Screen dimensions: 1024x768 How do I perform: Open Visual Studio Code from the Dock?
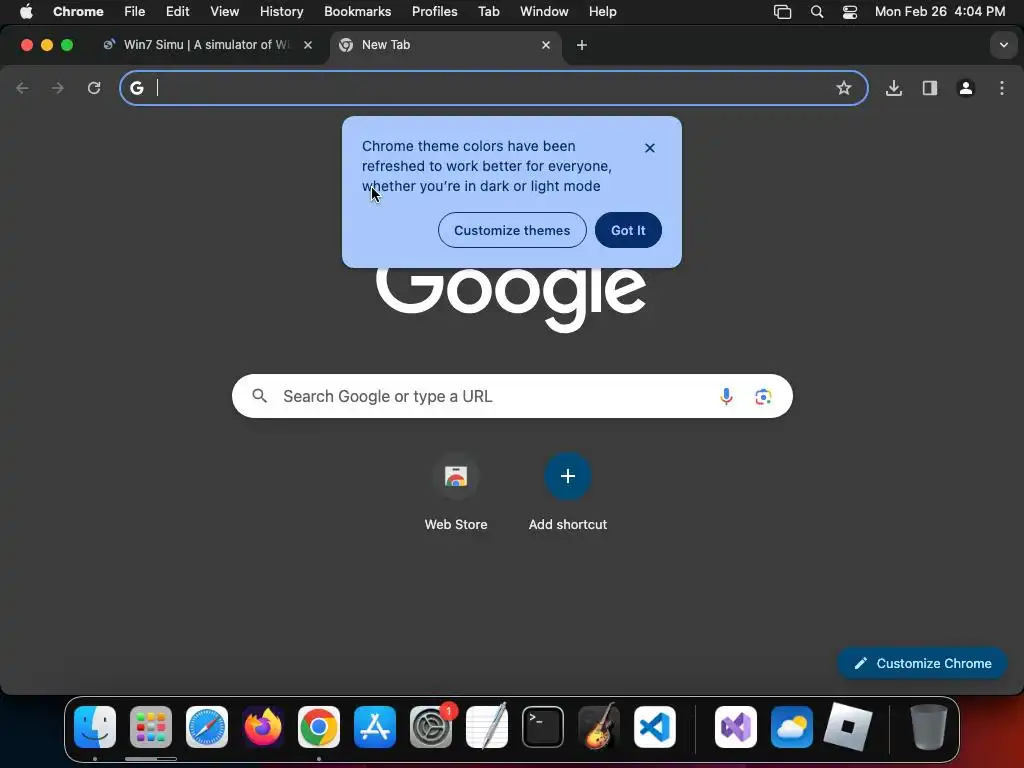tap(654, 727)
